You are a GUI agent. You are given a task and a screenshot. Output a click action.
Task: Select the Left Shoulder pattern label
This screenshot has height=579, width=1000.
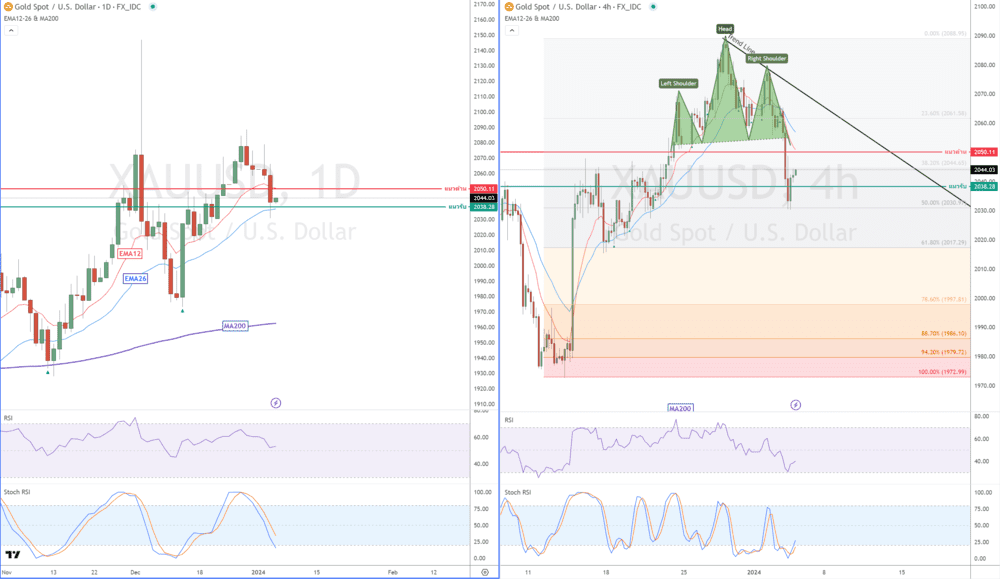[x=678, y=83]
